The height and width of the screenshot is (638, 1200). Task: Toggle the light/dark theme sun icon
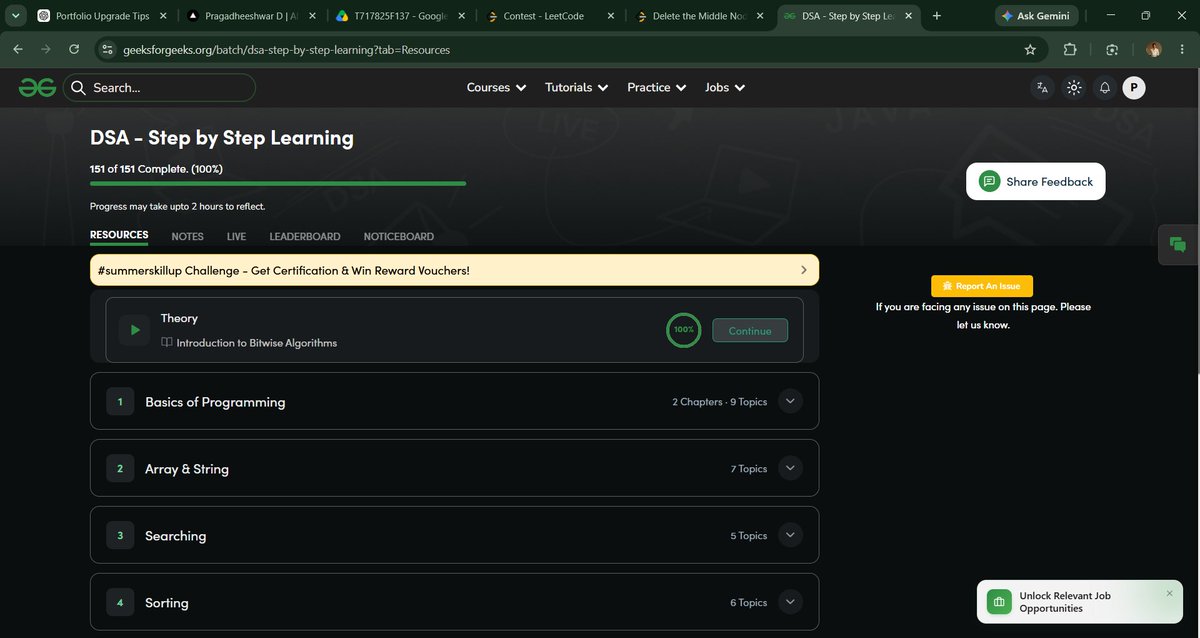click(1073, 88)
